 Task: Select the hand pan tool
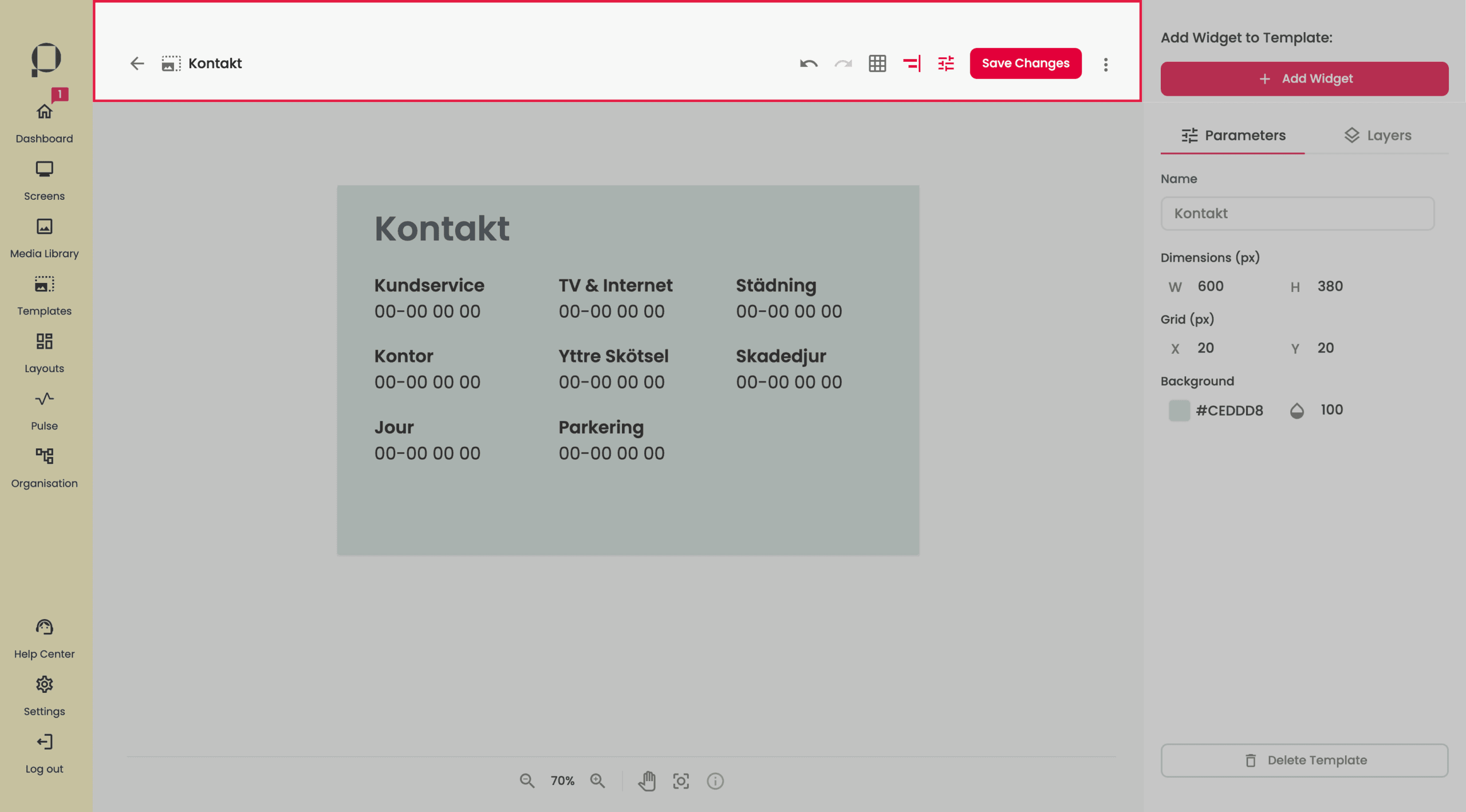[647, 781]
